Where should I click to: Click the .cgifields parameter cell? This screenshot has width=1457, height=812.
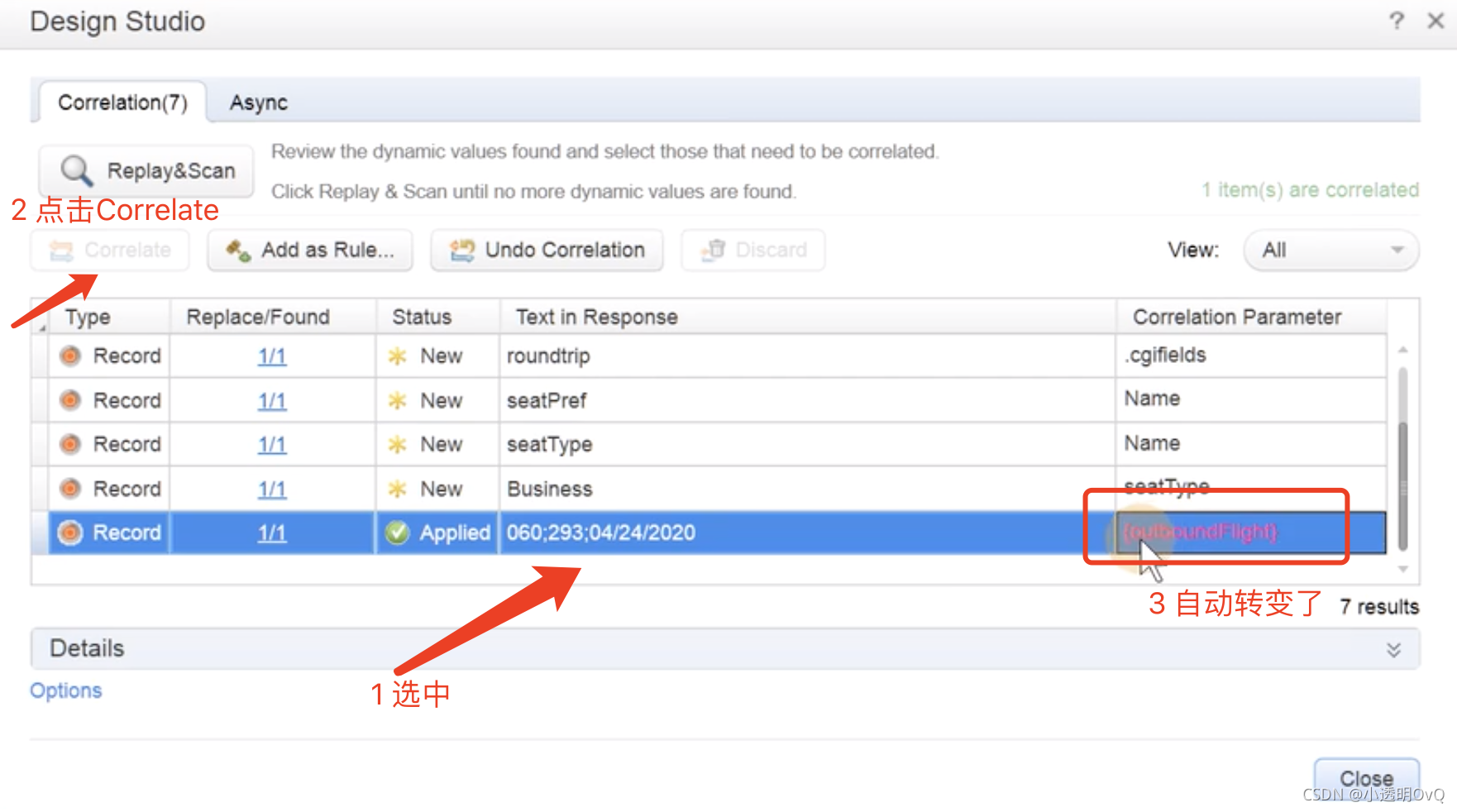(x=1251, y=356)
